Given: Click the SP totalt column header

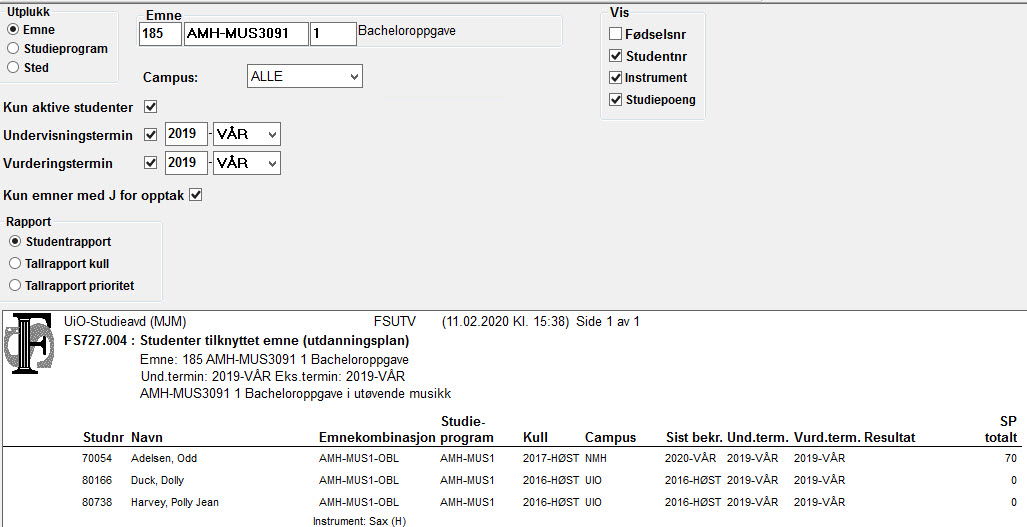Looking at the screenshot, I should coord(1001,429).
